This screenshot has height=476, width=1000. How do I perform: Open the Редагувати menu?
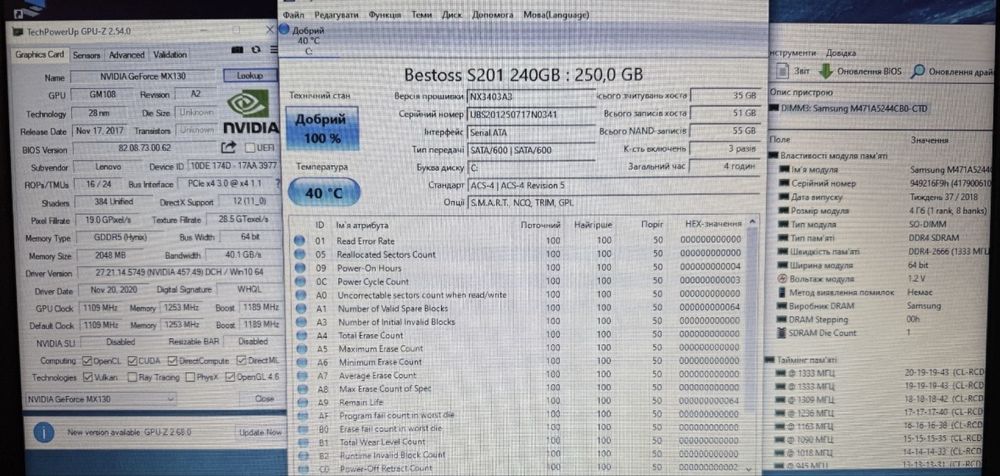337,15
